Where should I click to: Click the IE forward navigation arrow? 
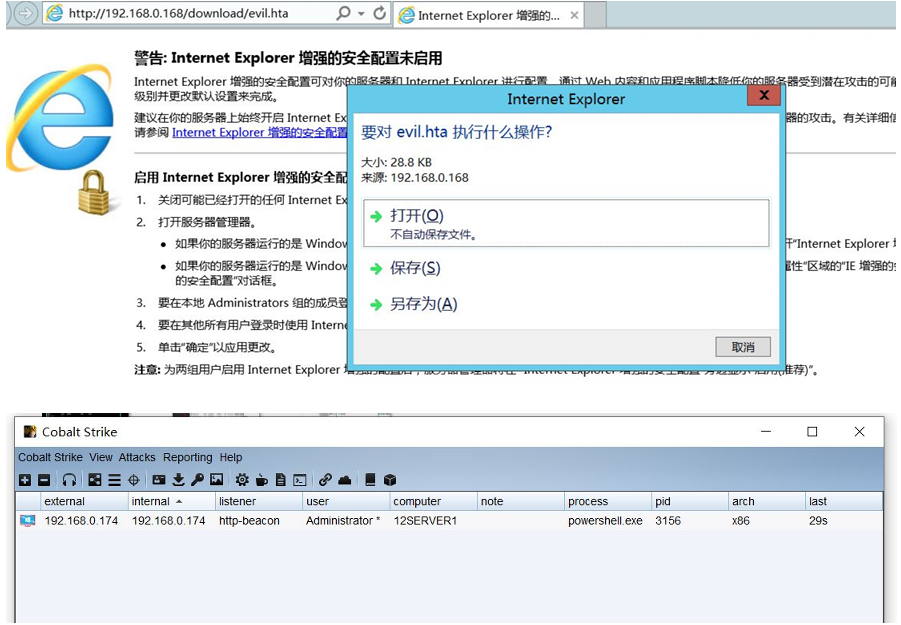(x=24, y=13)
